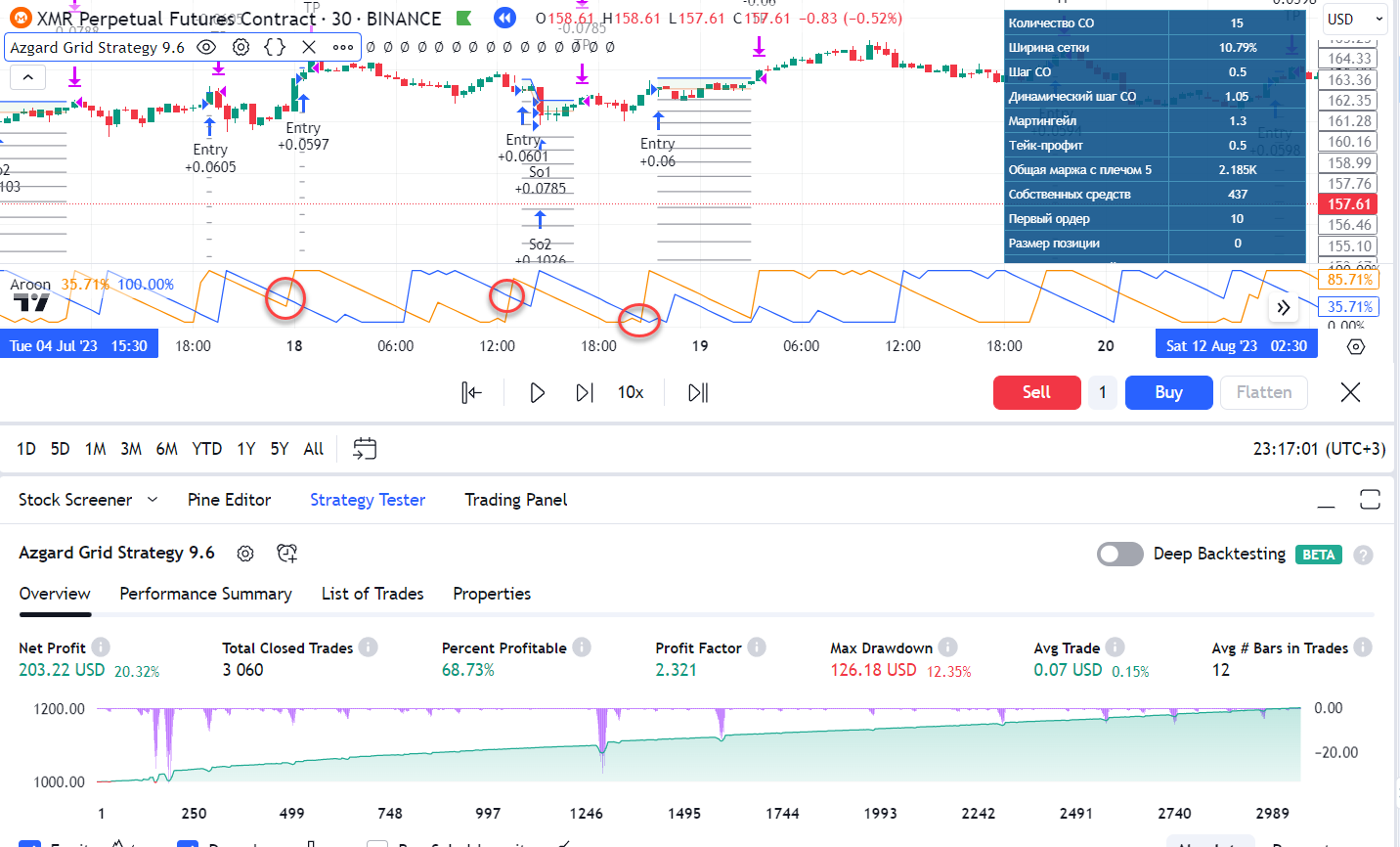Step replay forward one bar
The image size is (1400, 847).
point(585,392)
